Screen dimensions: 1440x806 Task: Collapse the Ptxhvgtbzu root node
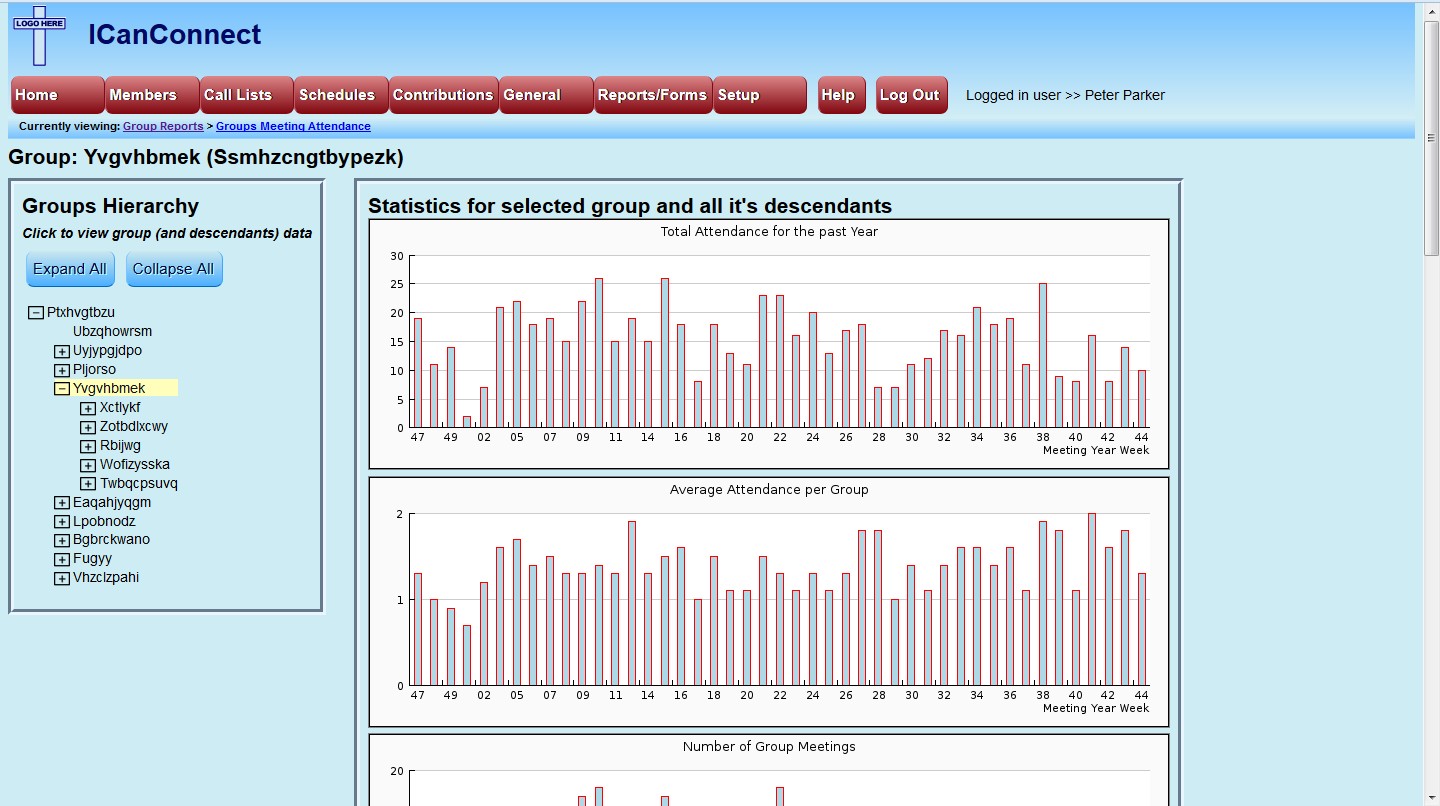[36, 313]
